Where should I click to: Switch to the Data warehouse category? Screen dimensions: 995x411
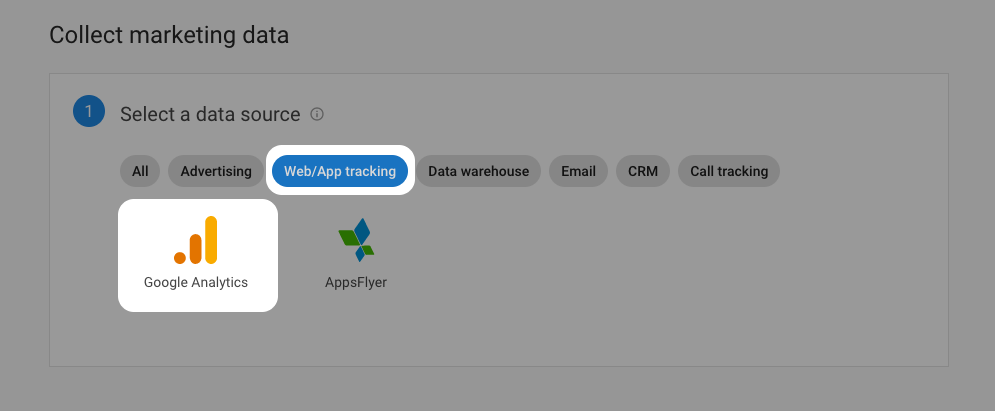pos(478,171)
